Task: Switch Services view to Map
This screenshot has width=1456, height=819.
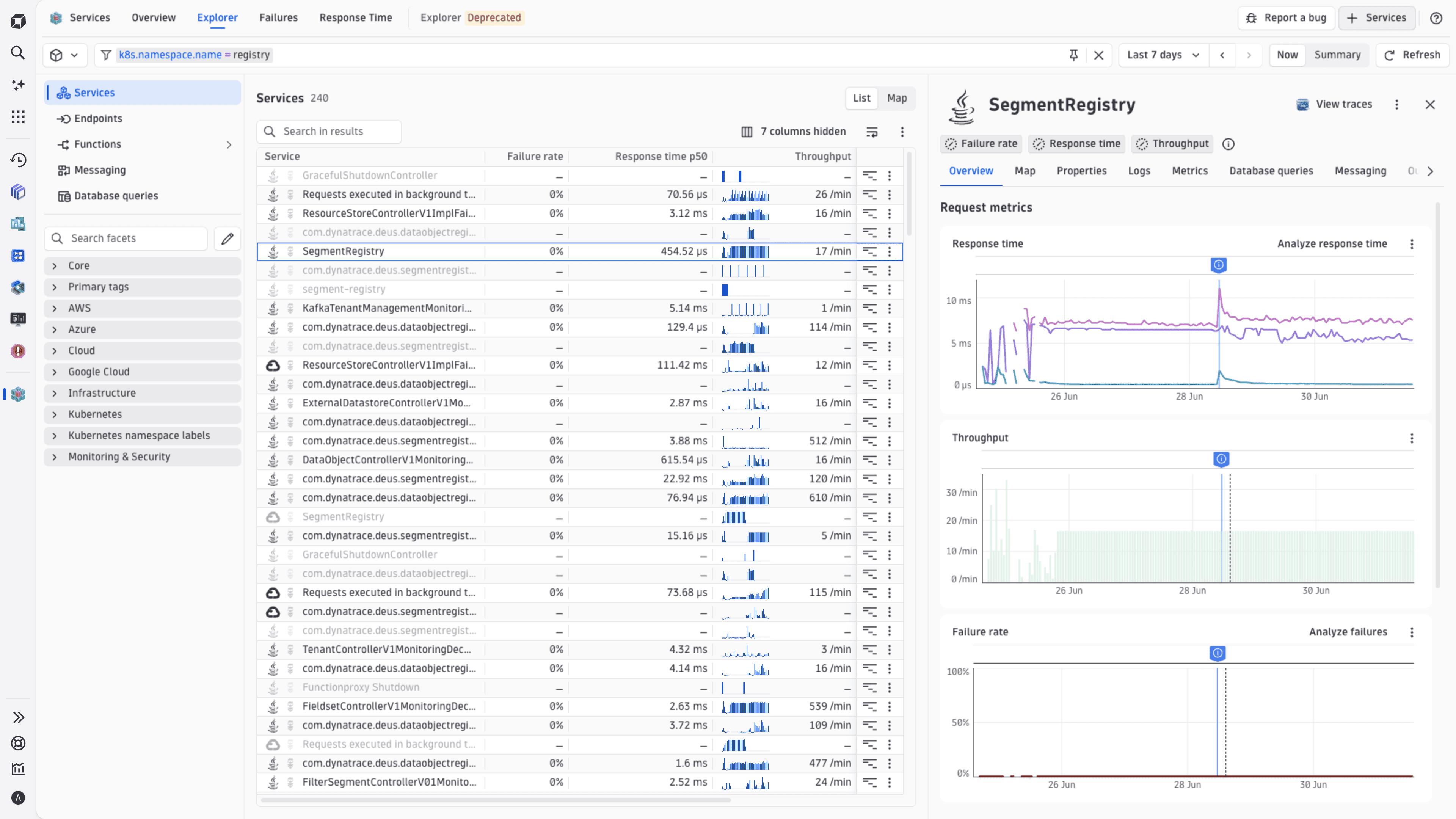Action: (896, 98)
